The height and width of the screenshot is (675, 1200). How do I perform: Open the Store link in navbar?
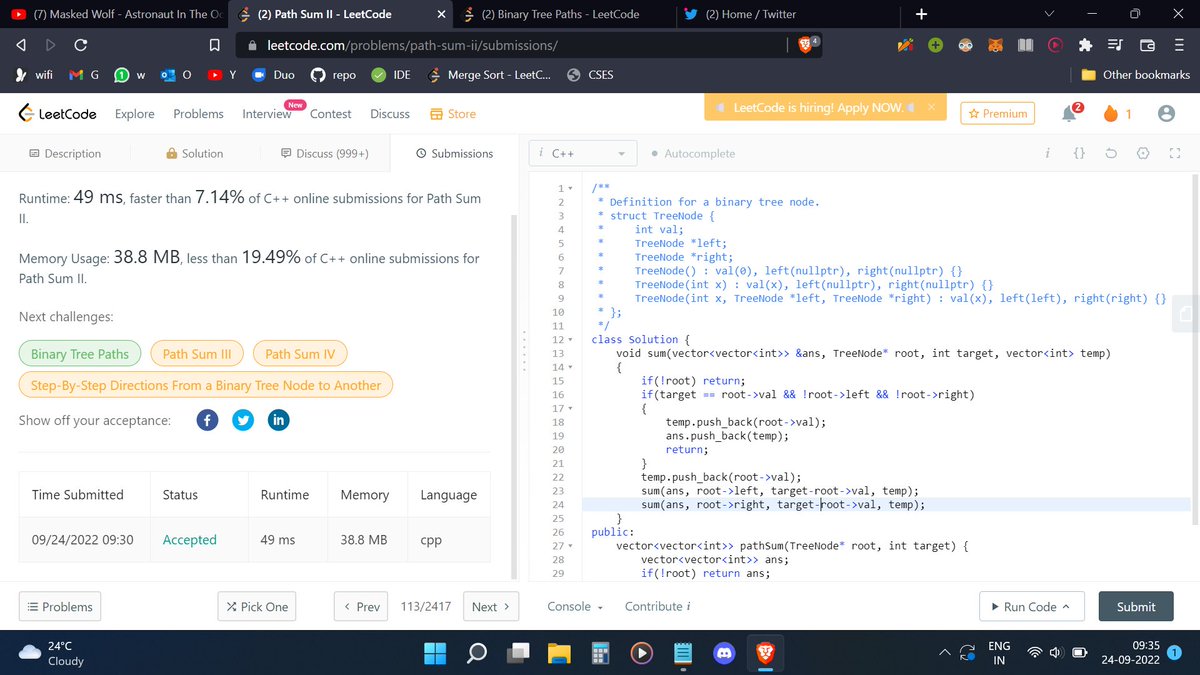[453, 114]
